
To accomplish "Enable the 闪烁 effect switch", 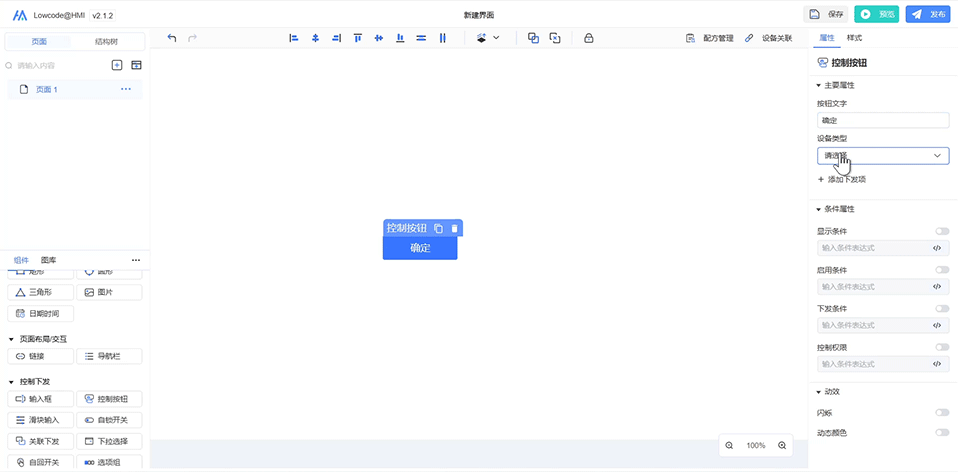I will (942, 412).
